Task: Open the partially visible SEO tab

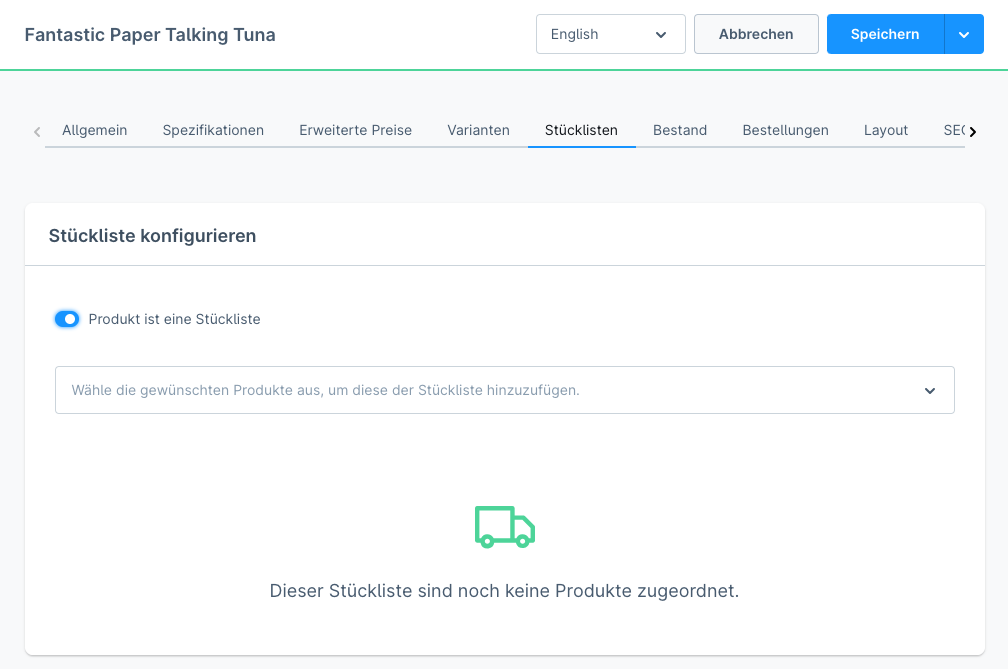Action: pyautogui.click(x=954, y=130)
